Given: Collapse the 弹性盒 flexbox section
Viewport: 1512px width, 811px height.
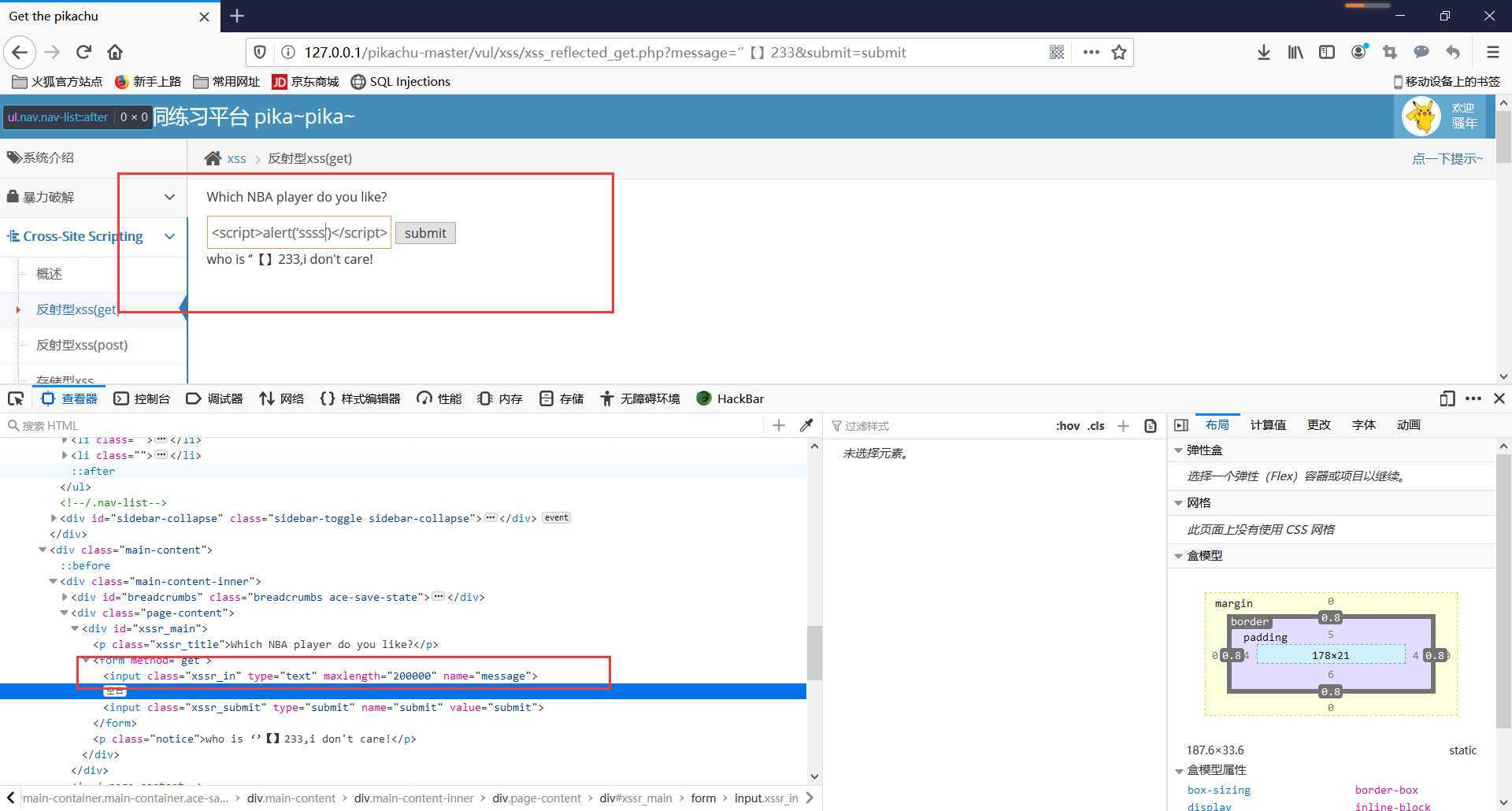Looking at the screenshot, I should [1179, 450].
